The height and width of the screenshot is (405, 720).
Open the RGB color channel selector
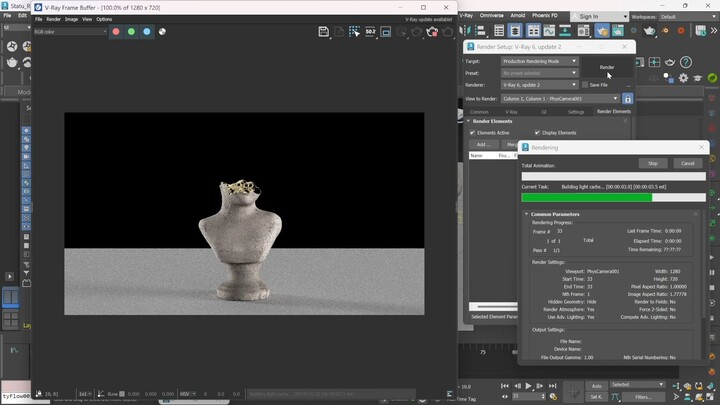click(x=69, y=32)
